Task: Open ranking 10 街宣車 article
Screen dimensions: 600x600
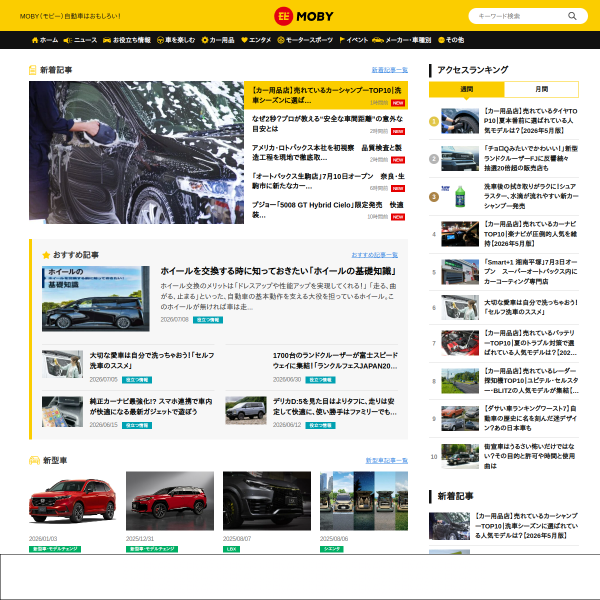Action: click(x=530, y=456)
